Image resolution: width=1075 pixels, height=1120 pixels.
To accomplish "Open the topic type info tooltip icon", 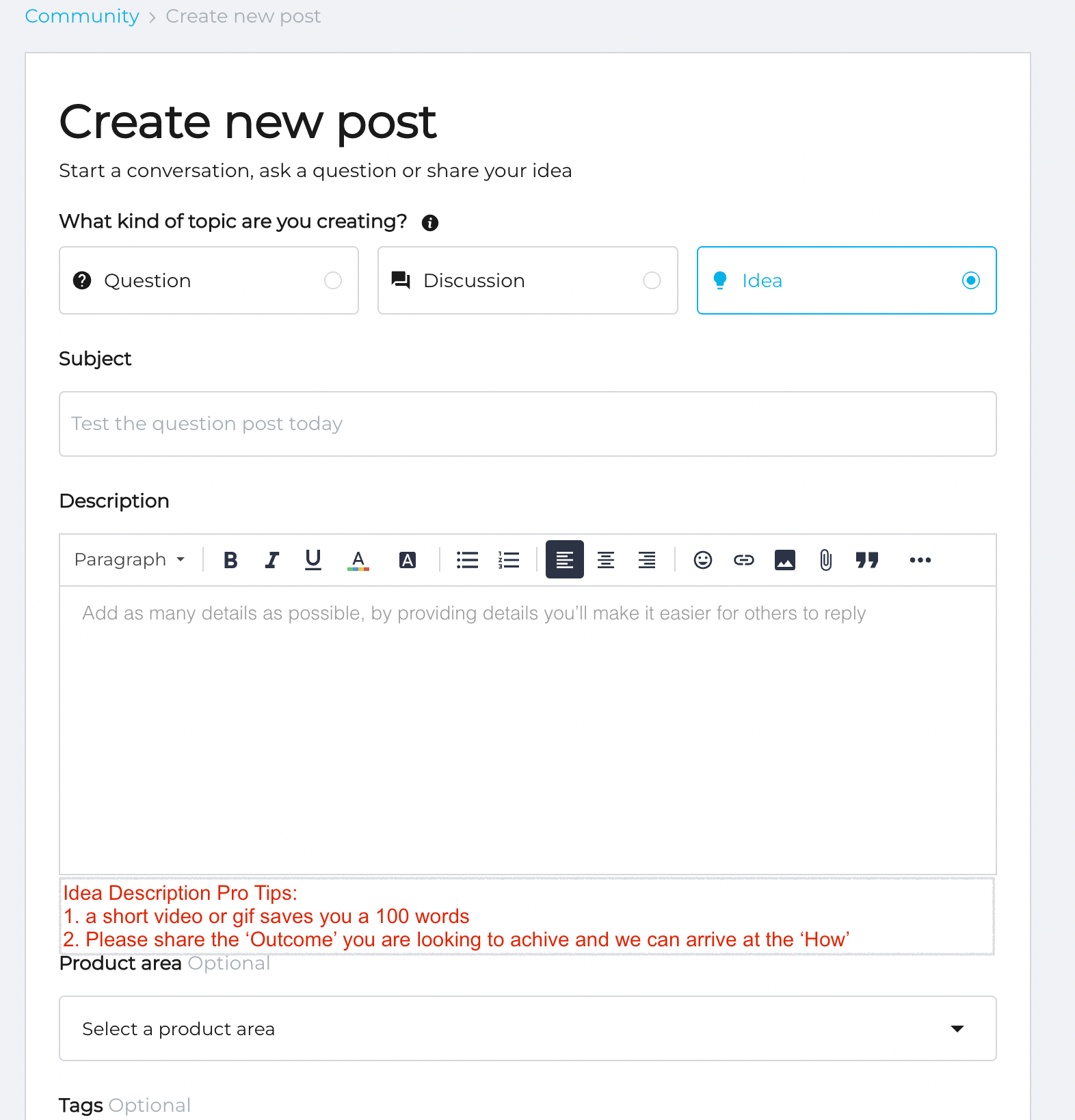I will [x=430, y=223].
